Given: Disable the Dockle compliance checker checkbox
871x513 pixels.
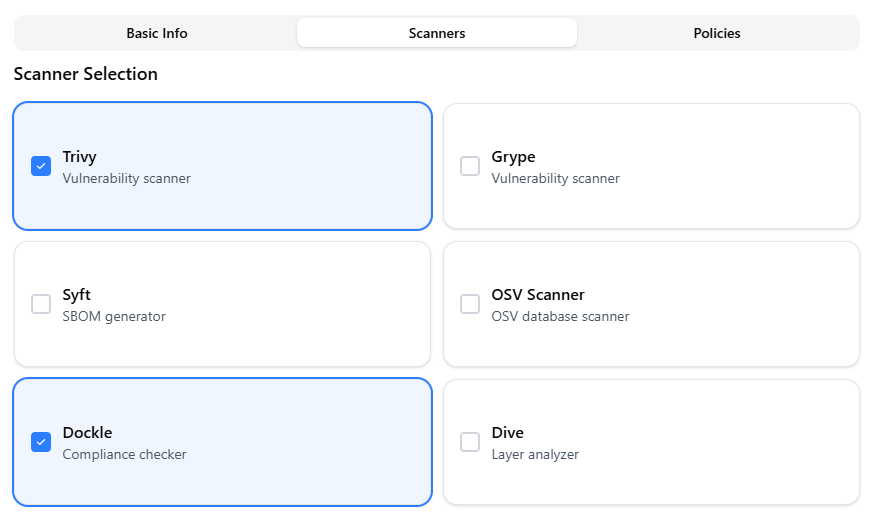Looking at the screenshot, I should click(x=41, y=442).
